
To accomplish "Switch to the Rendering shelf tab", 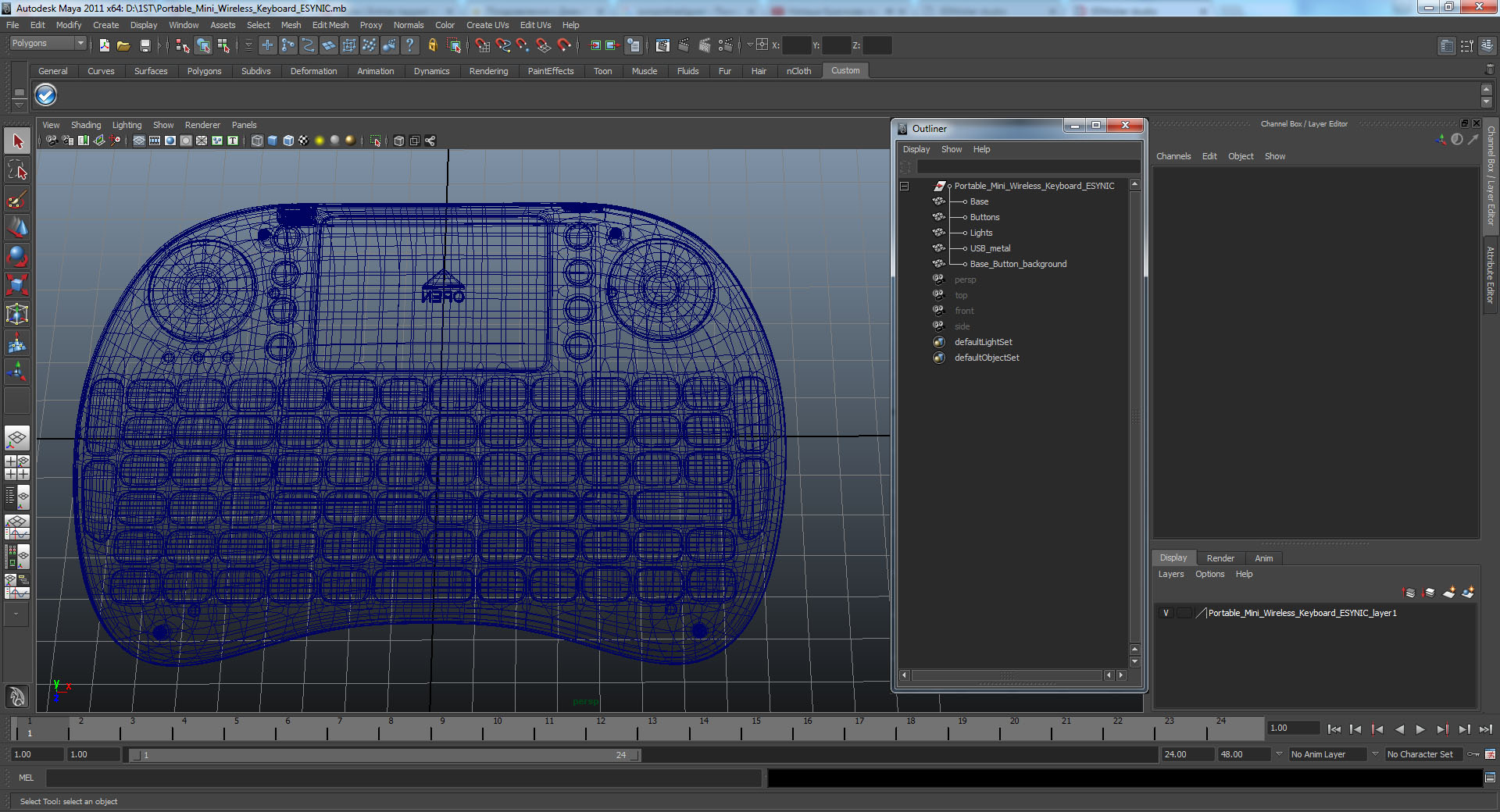I will click(488, 71).
